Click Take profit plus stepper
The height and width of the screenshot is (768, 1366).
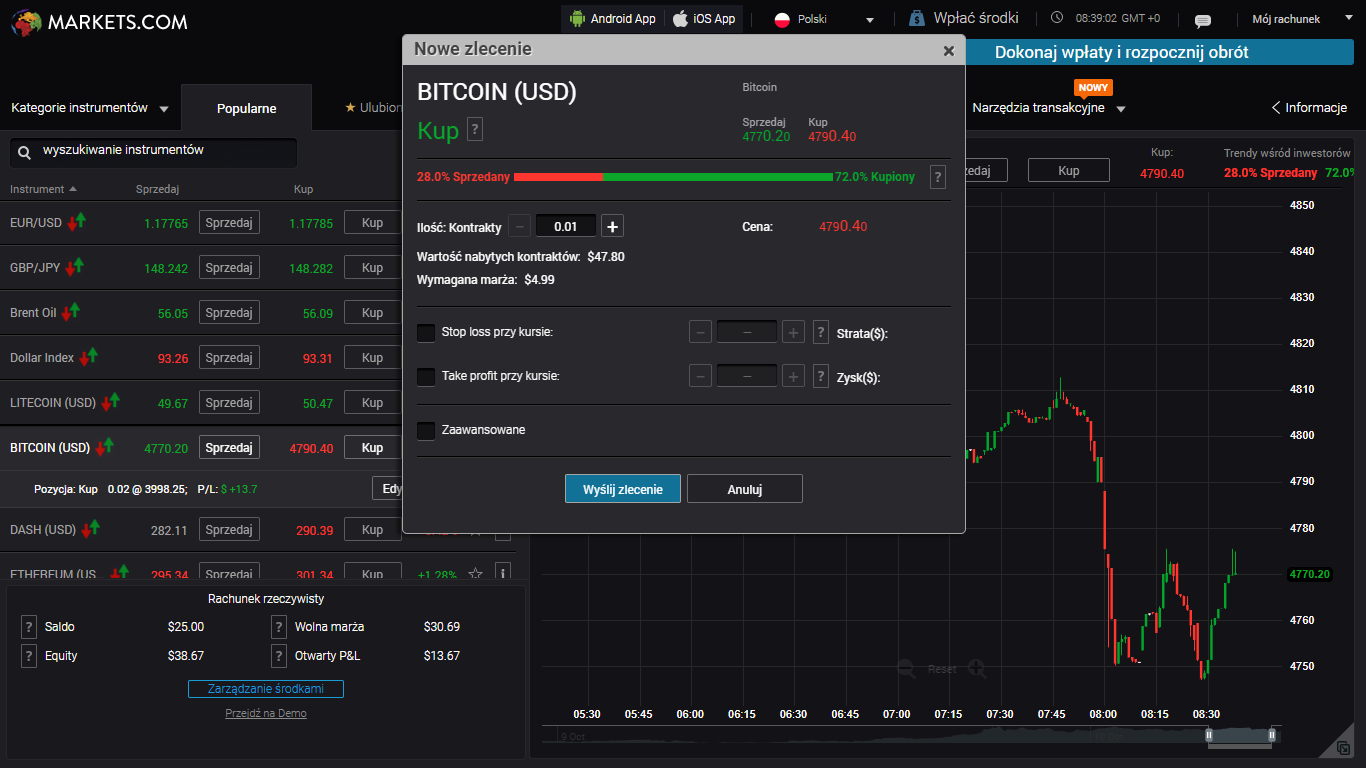tap(793, 377)
